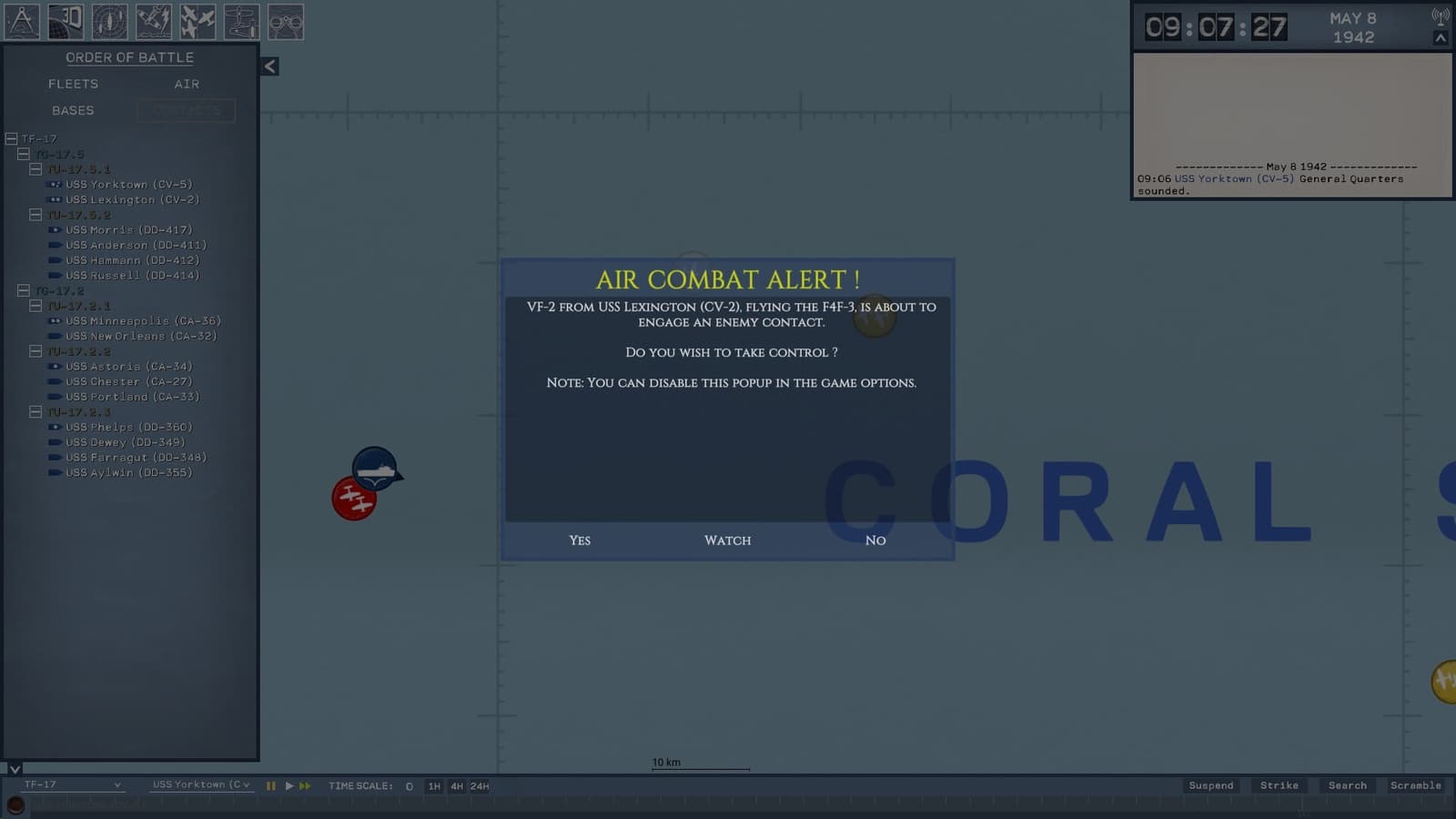
Task: Switch to the Air tab
Action: pyautogui.click(x=187, y=84)
